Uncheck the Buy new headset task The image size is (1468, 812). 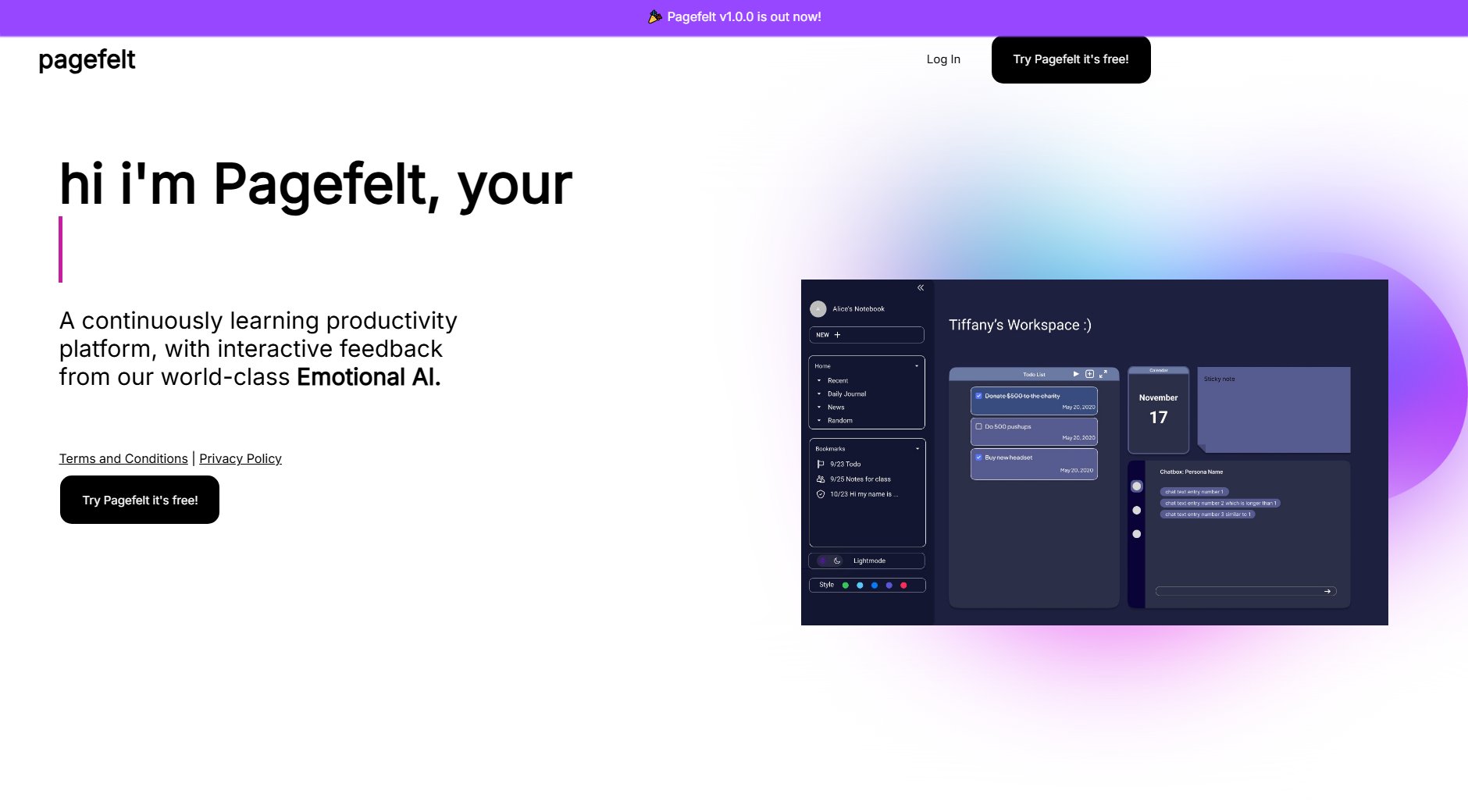point(978,458)
